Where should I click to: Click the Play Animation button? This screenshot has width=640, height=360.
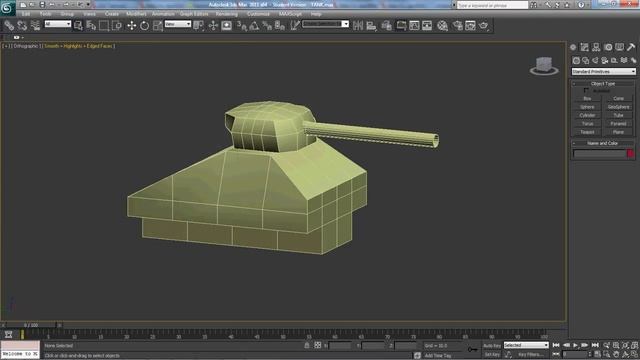pos(576,345)
